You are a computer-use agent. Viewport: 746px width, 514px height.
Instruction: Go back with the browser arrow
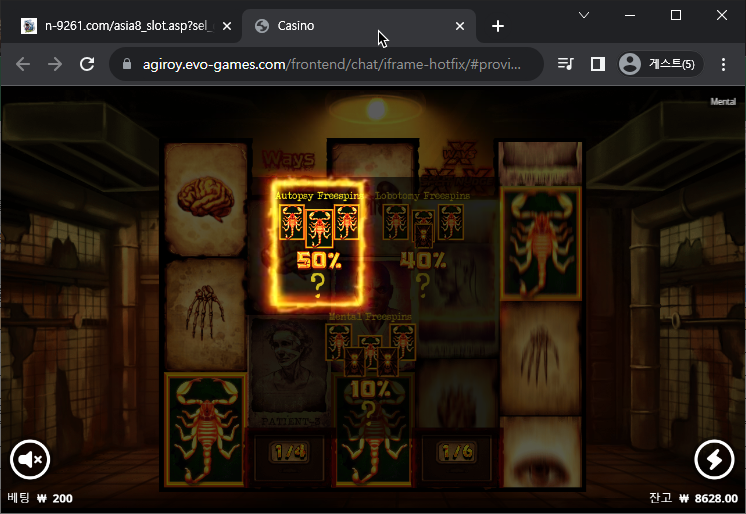click(x=23, y=64)
